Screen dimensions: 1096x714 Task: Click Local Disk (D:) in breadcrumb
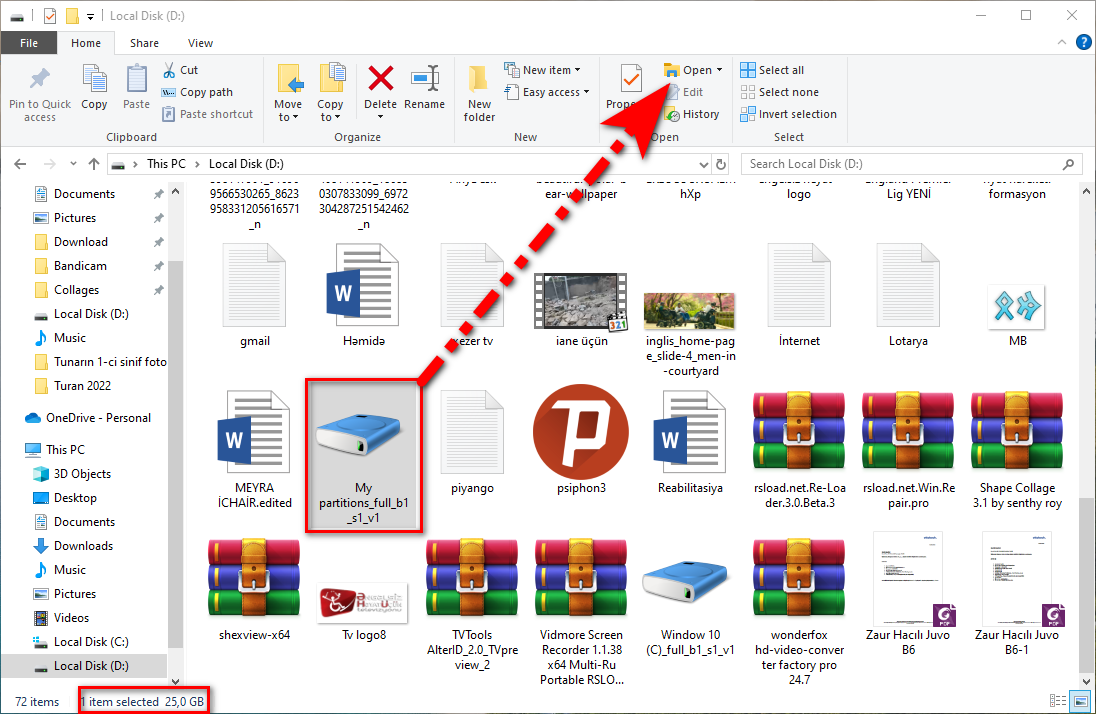246,164
